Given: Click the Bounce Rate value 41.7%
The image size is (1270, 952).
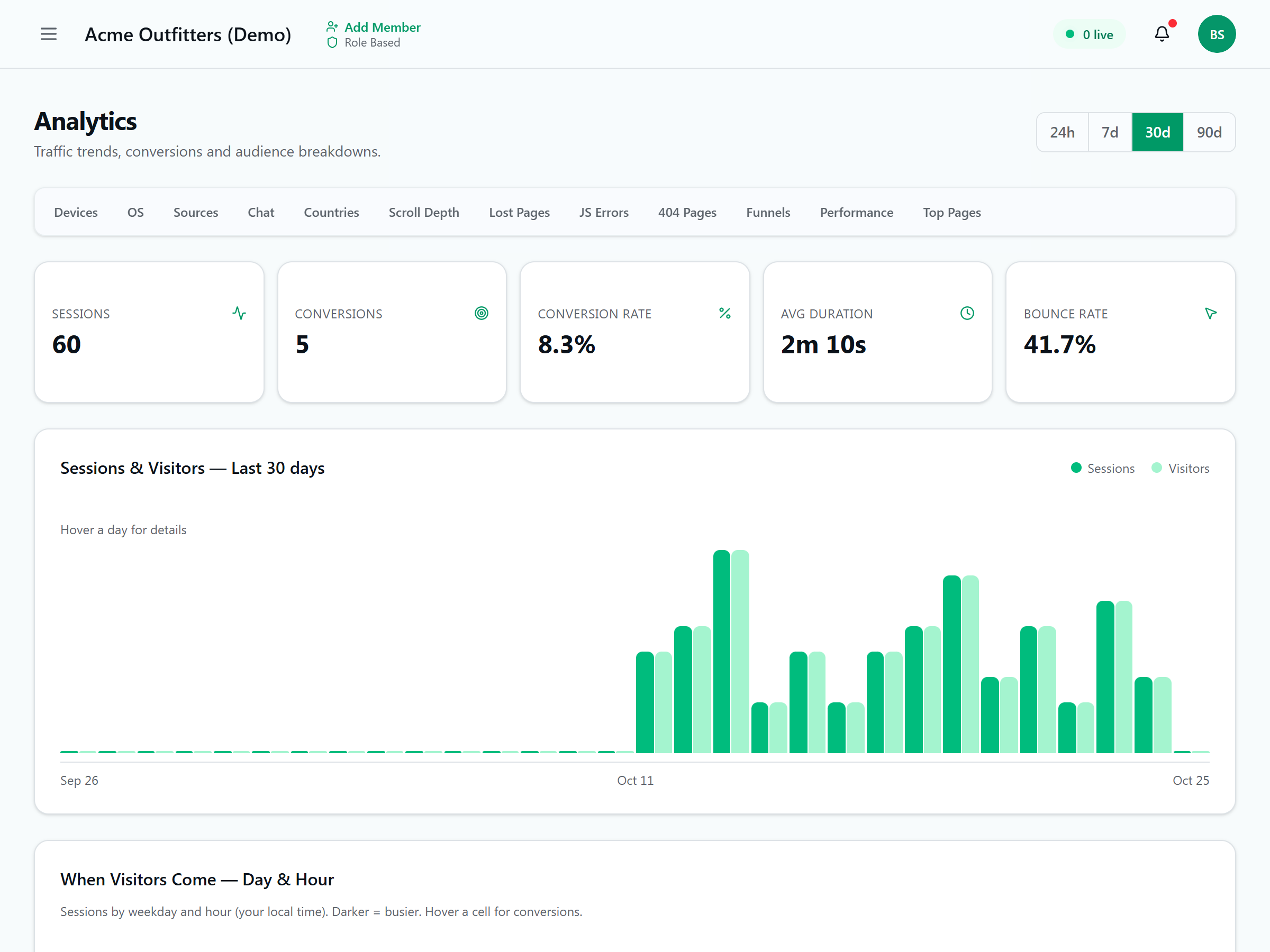Looking at the screenshot, I should pos(1059,345).
